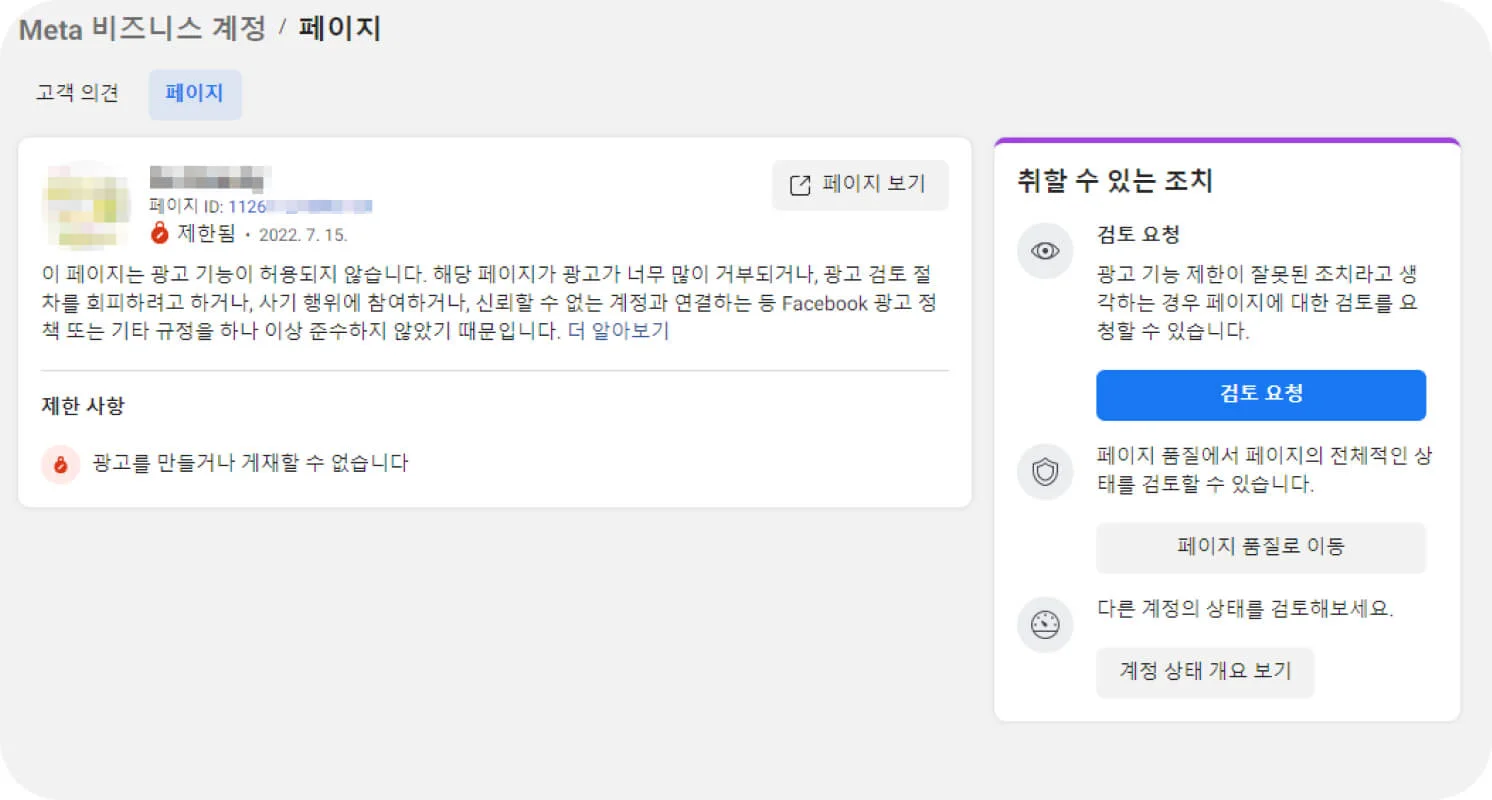Image resolution: width=1492 pixels, height=800 pixels.
Task: Open the 페이지 보기 button
Action: point(860,185)
